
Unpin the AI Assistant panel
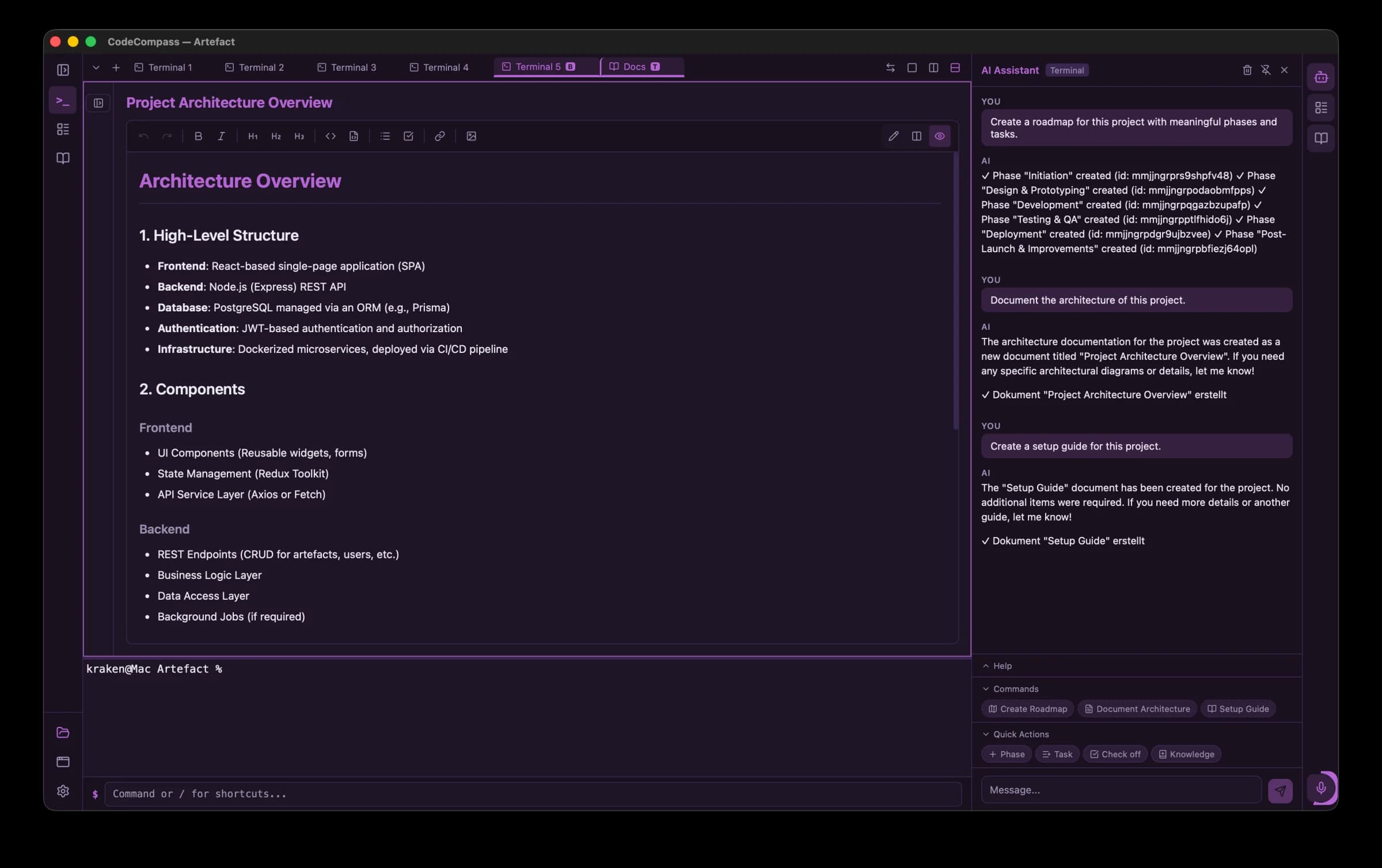pos(1266,70)
